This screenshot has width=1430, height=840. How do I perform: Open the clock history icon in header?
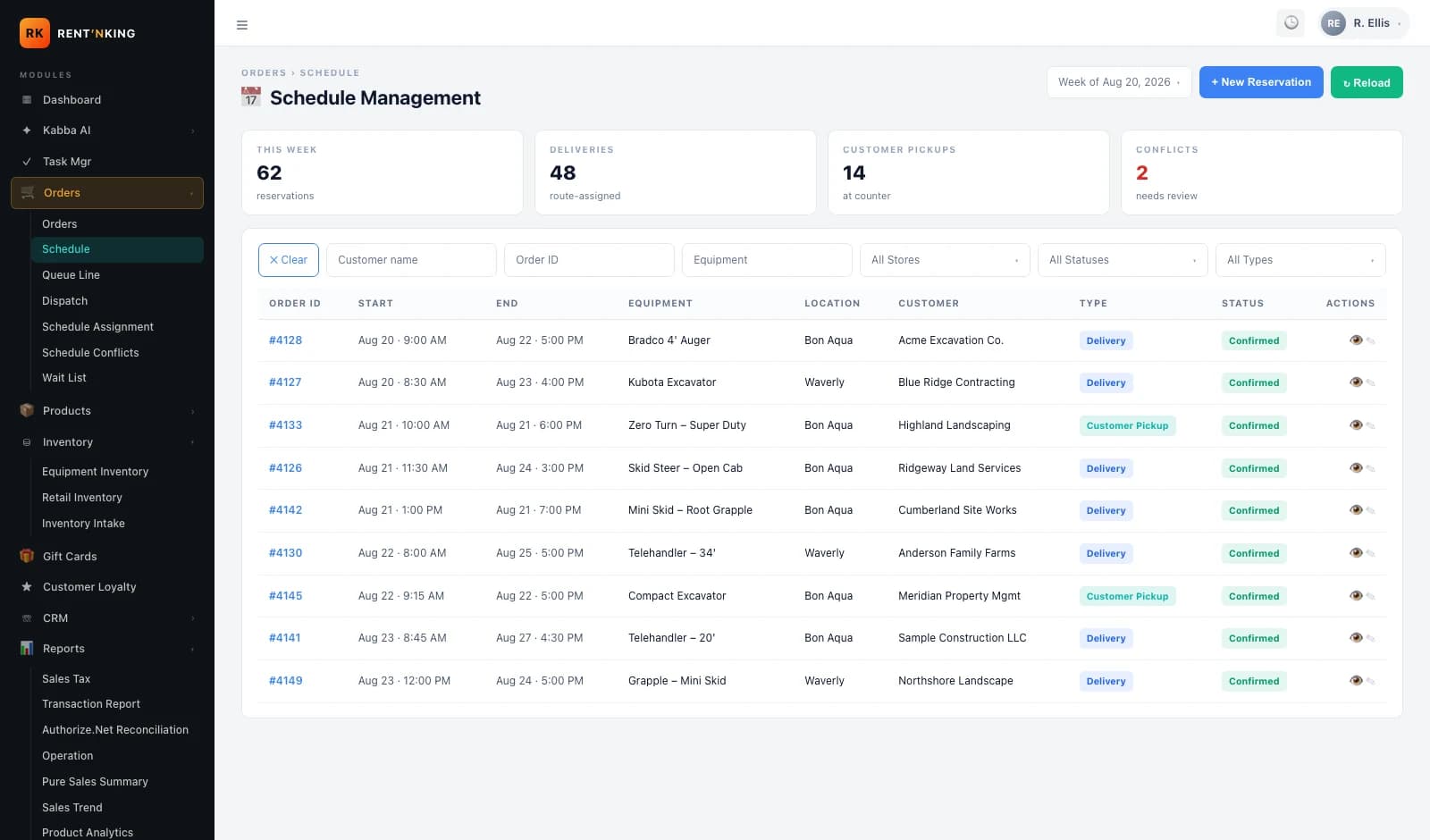(x=1291, y=23)
